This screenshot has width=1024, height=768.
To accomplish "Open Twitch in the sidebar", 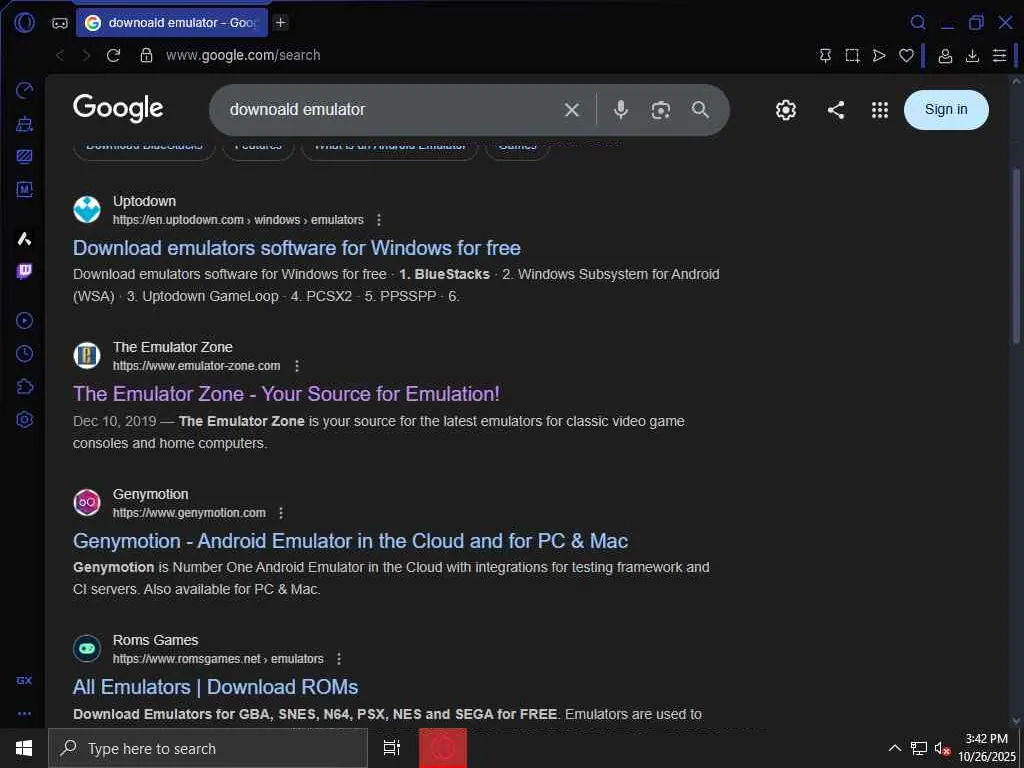I will [24, 271].
